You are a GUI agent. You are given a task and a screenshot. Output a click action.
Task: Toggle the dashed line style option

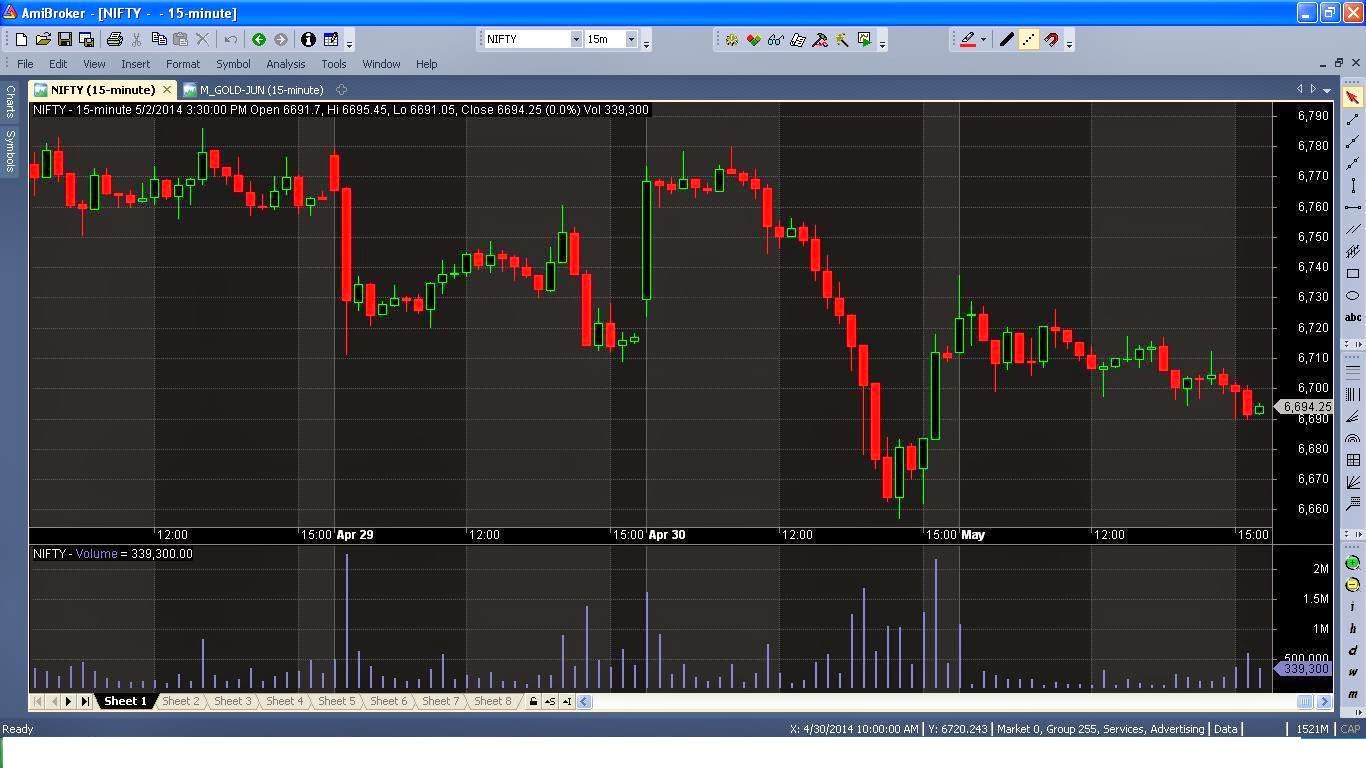(x=1029, y=39)
